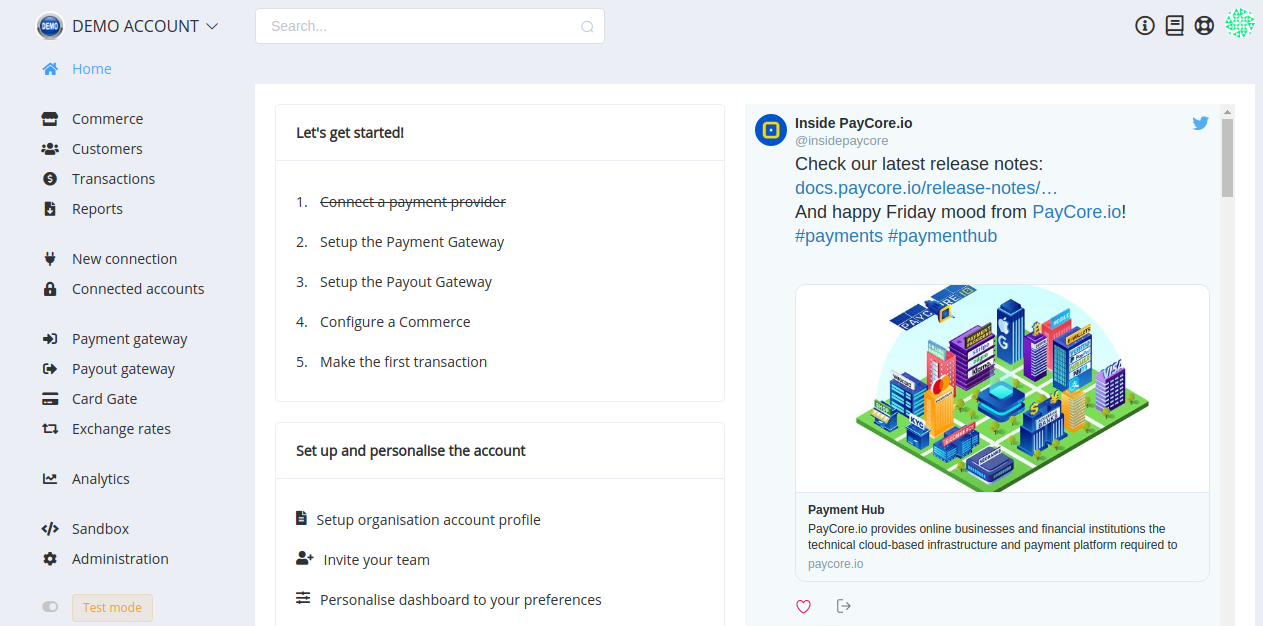Open Connected accounts in the sidebar

point(138,289)
